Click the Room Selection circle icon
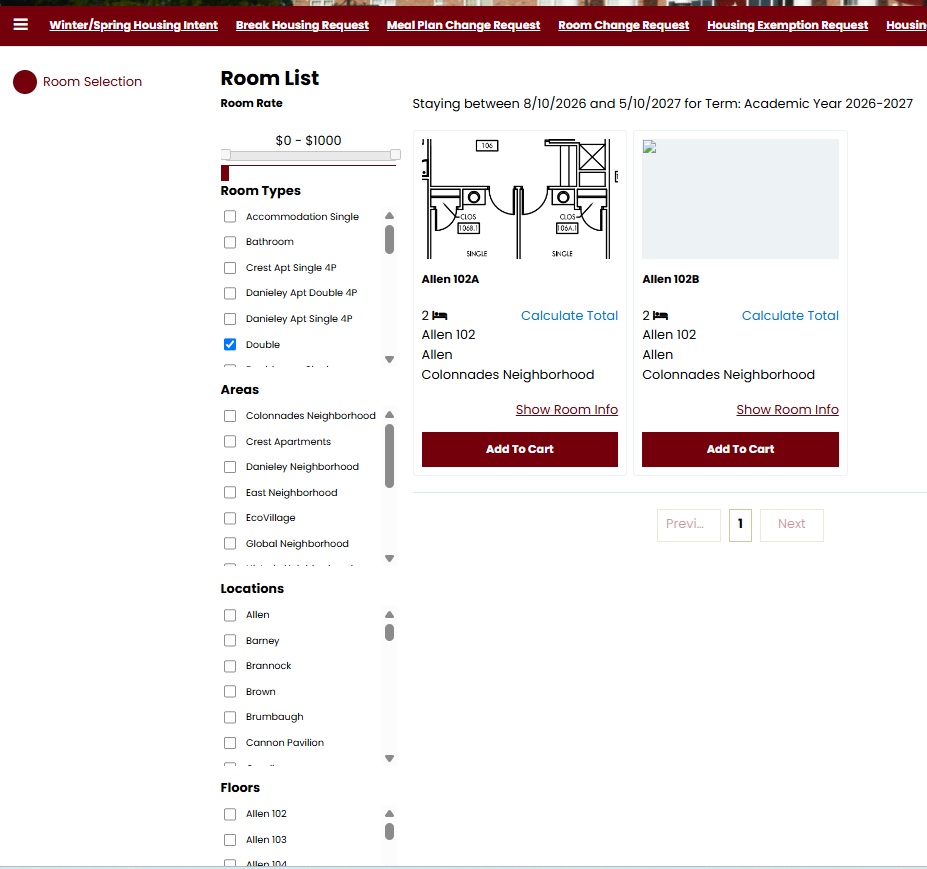The image size is (927, 869). [x=25, y=82]
